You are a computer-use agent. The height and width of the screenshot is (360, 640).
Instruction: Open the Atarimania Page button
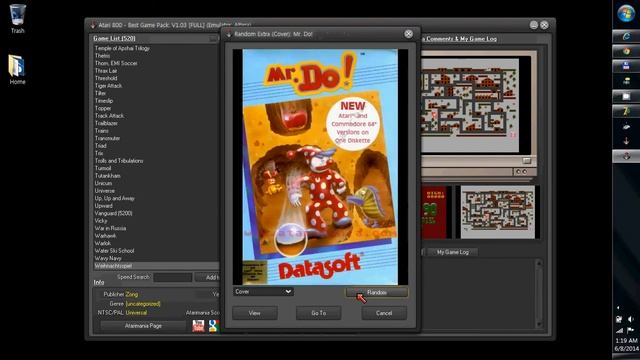(143, 326)
